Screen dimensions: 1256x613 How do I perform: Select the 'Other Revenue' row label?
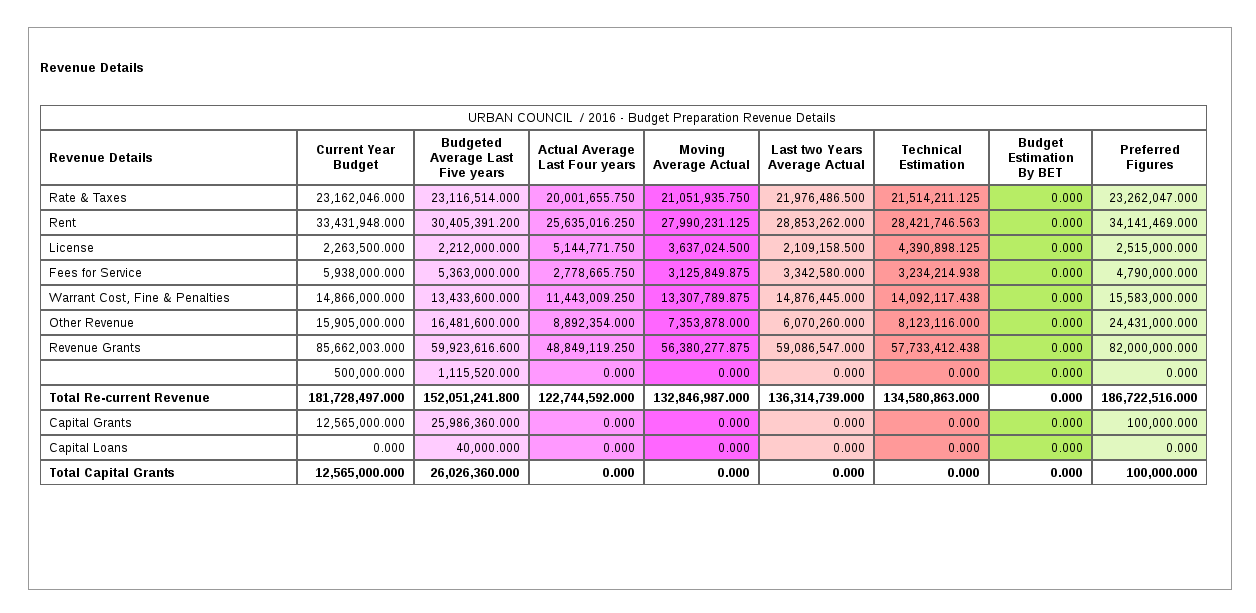click(x=91, y=323)
